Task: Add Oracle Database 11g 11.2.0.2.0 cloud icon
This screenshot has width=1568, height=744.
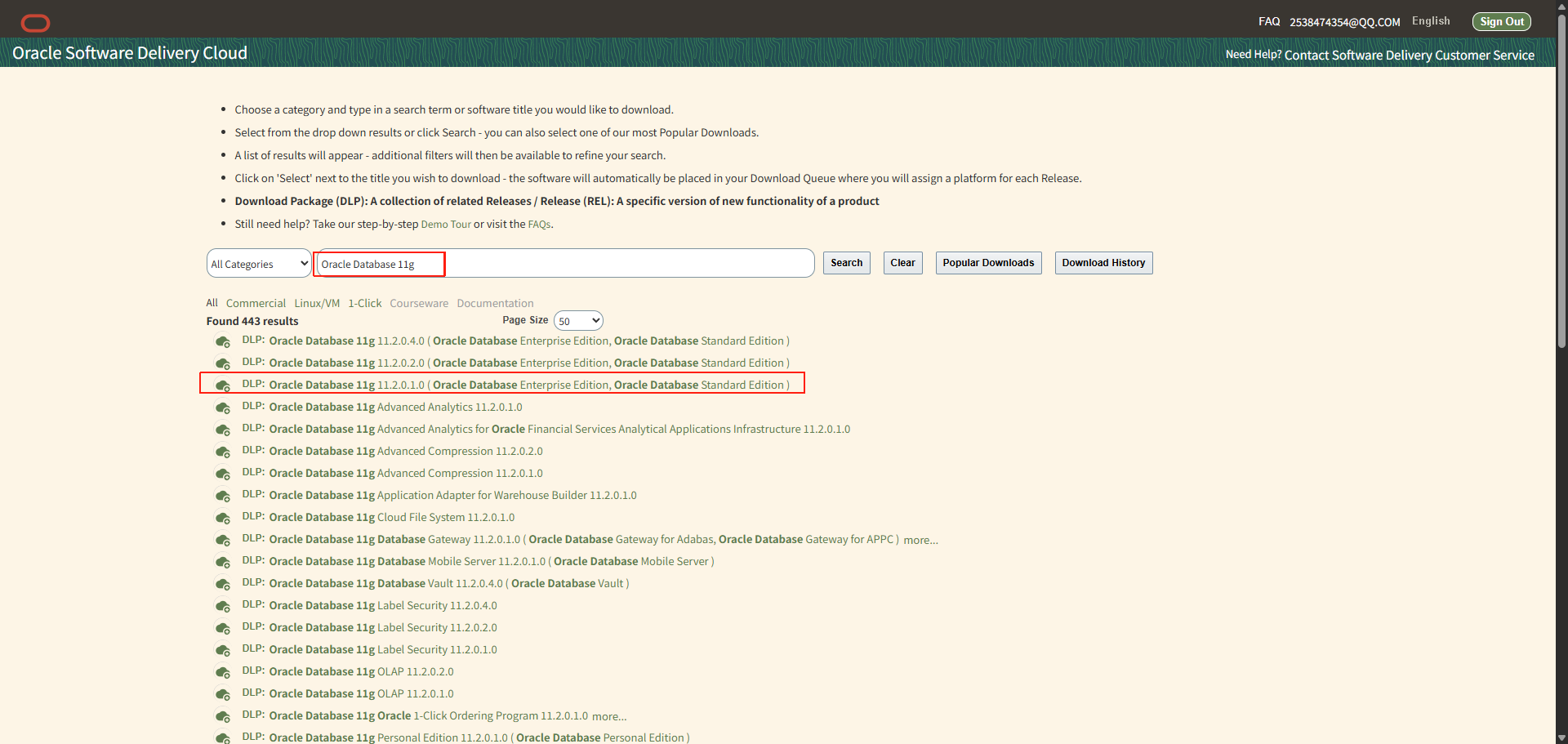Action: coord(222,363)
